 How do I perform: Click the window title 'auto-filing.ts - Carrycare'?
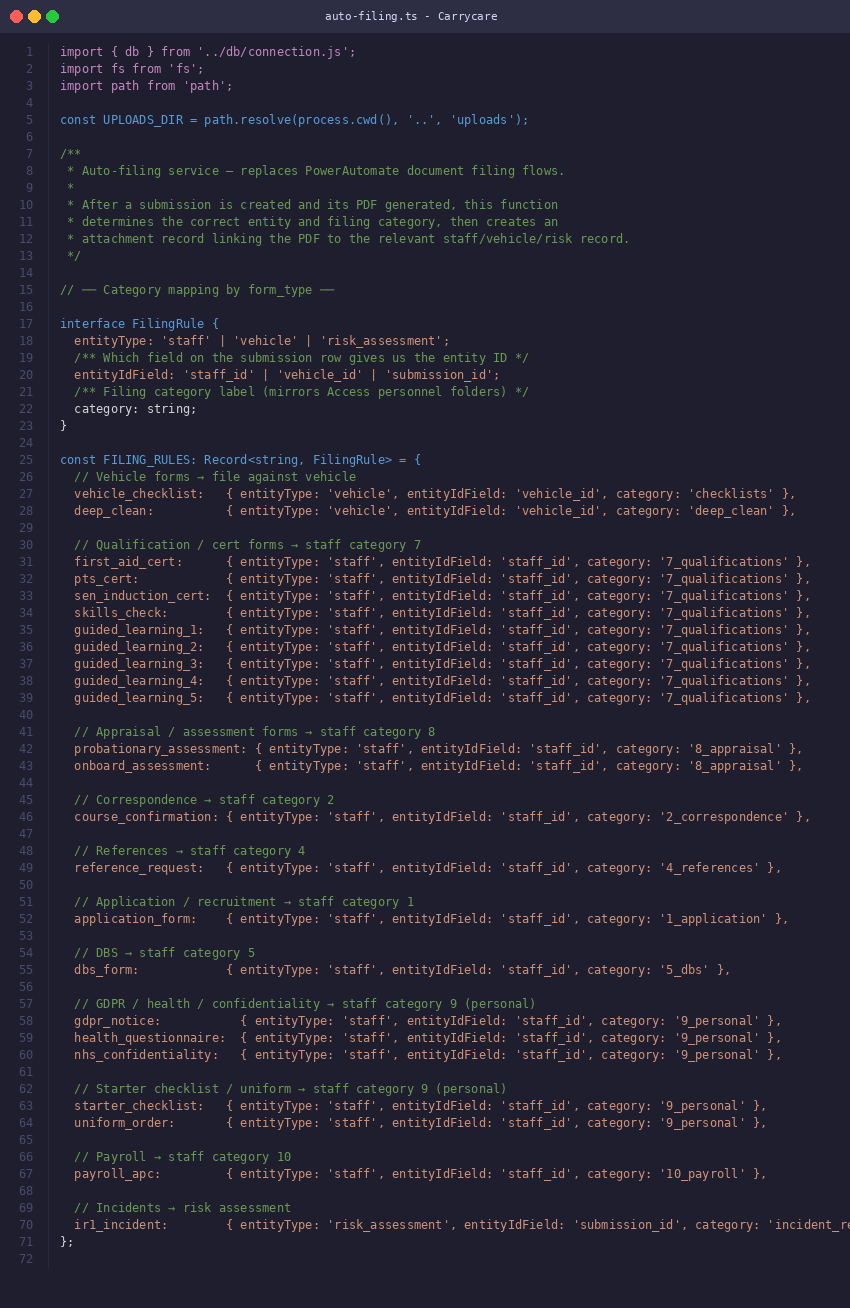pyautogui.click(x=411, y=16)
